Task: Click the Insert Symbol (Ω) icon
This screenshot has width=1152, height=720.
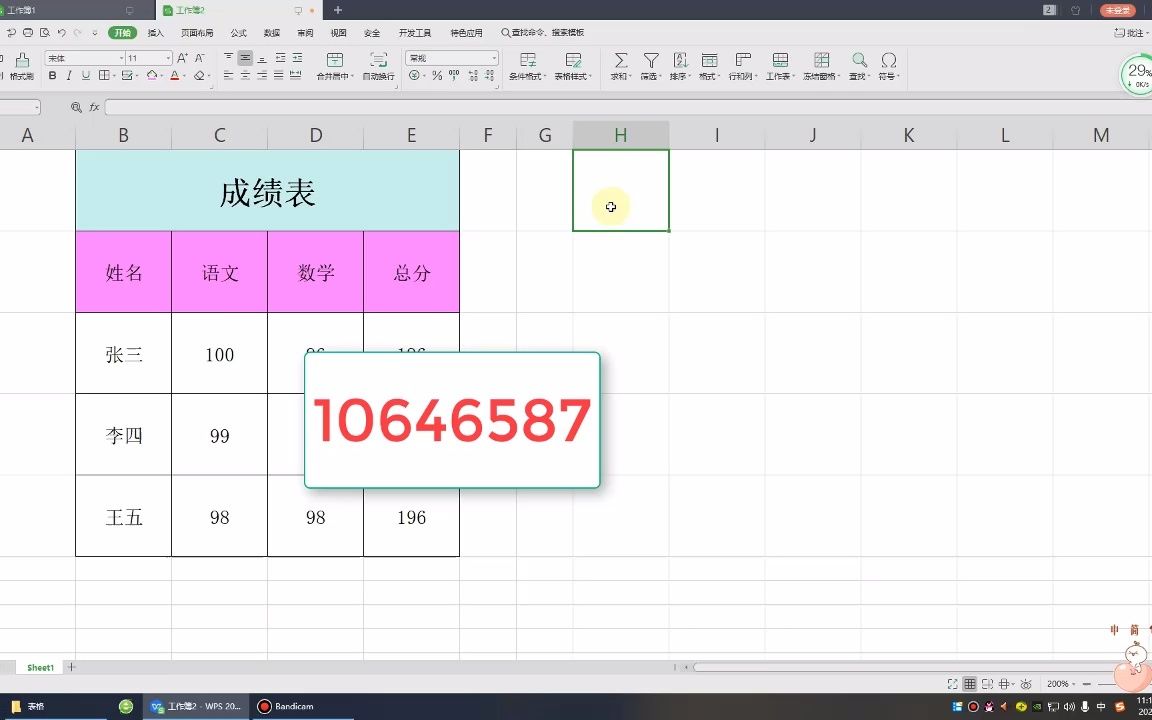Action: tap(889, 60)
